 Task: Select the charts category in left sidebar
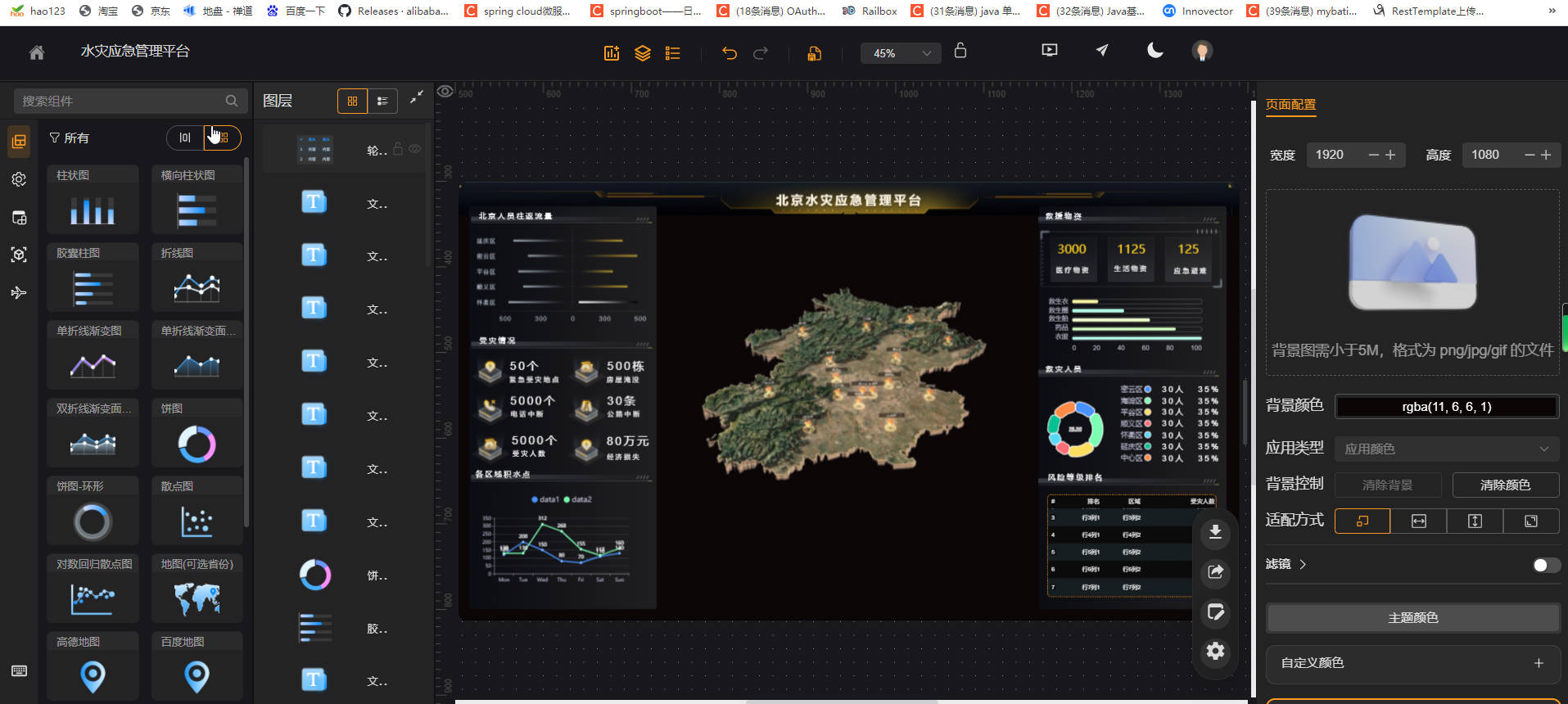tap(19, 141)
